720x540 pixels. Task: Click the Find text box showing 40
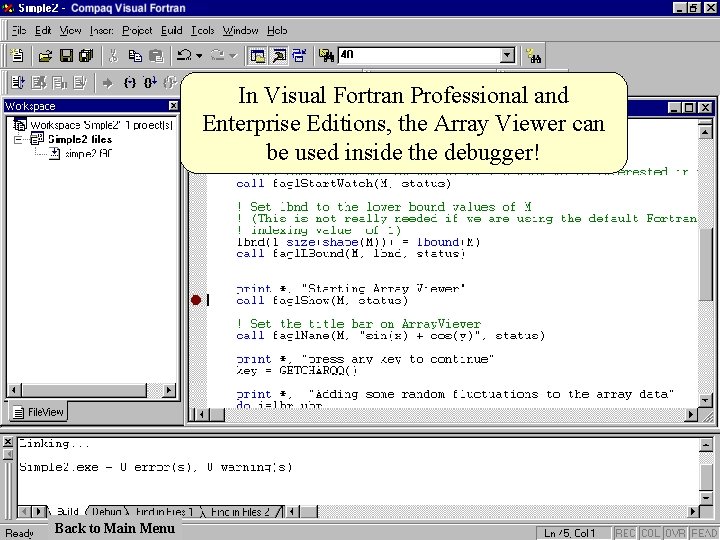point(419,56)
